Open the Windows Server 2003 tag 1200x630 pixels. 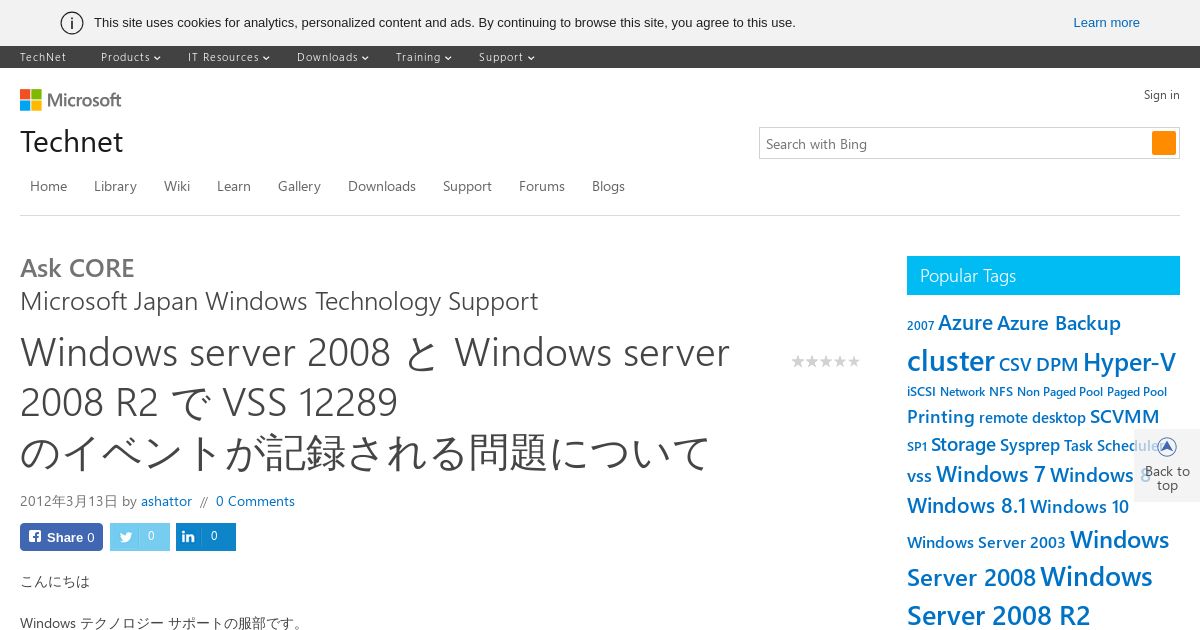986,542
